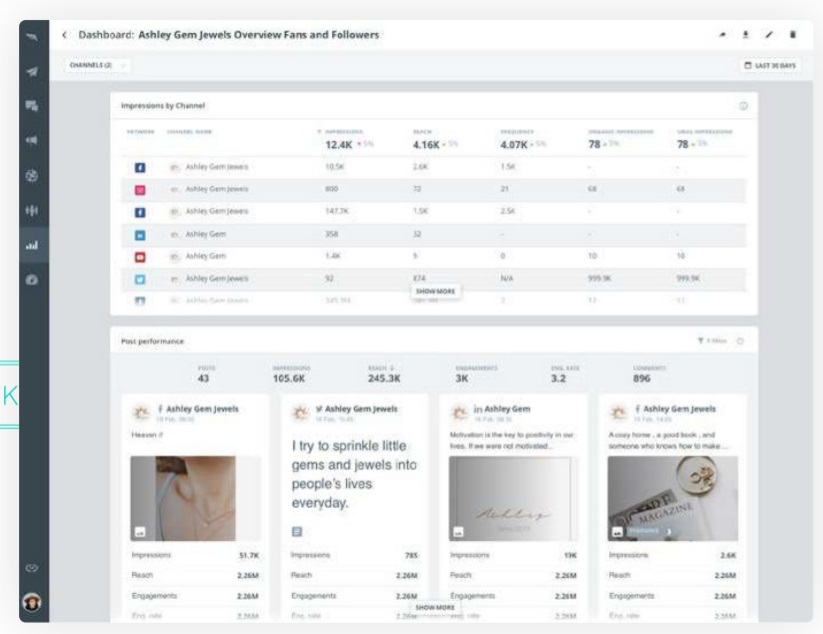
Task: Select the 105.6K impressions summary value
Action: [289, 378]
